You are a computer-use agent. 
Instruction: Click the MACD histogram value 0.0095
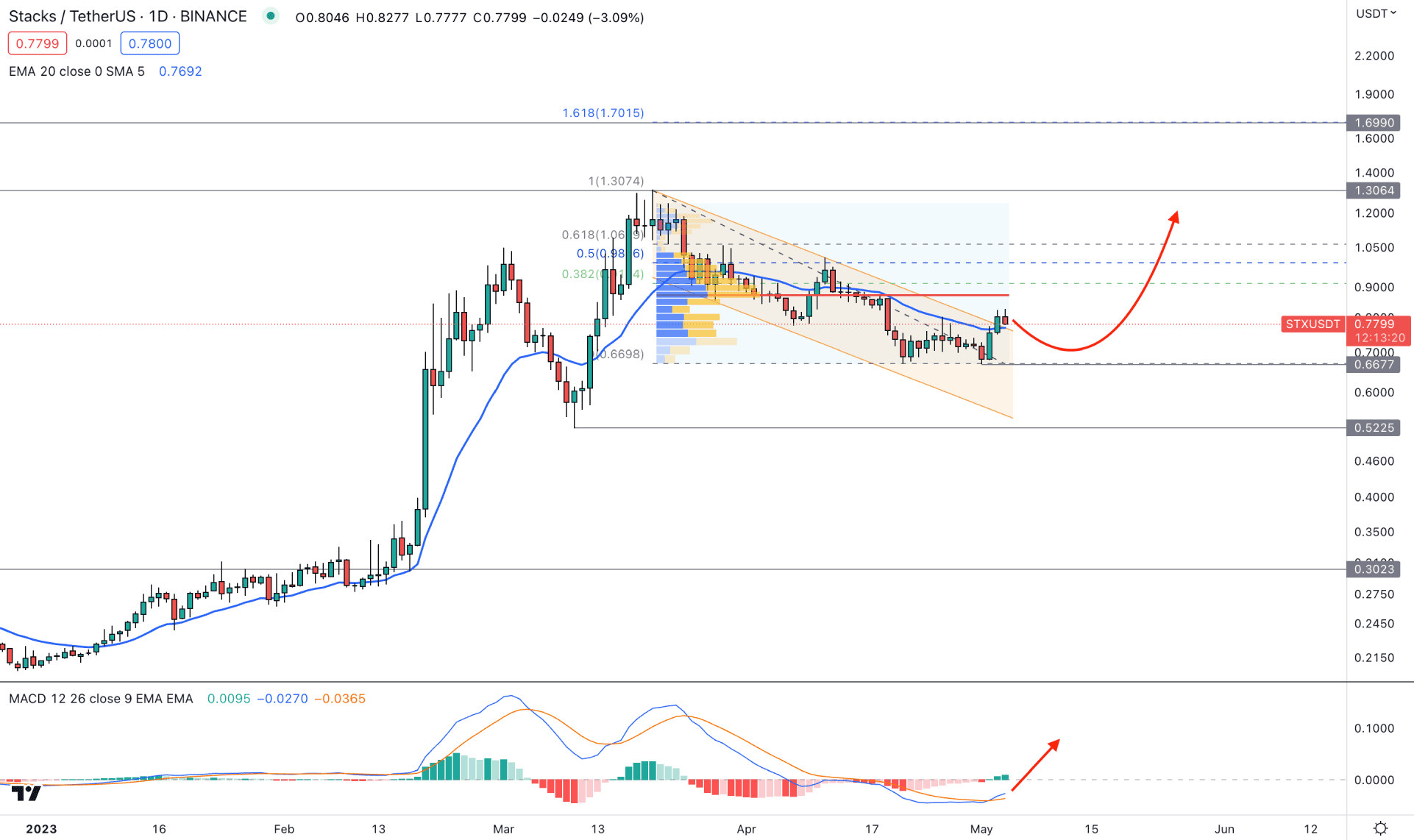click(x=229, y=699)
